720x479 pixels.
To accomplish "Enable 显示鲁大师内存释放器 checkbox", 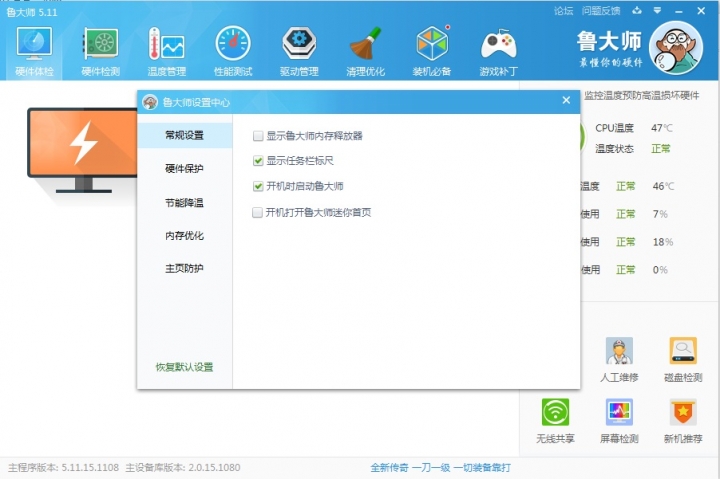I will (258, 136).
